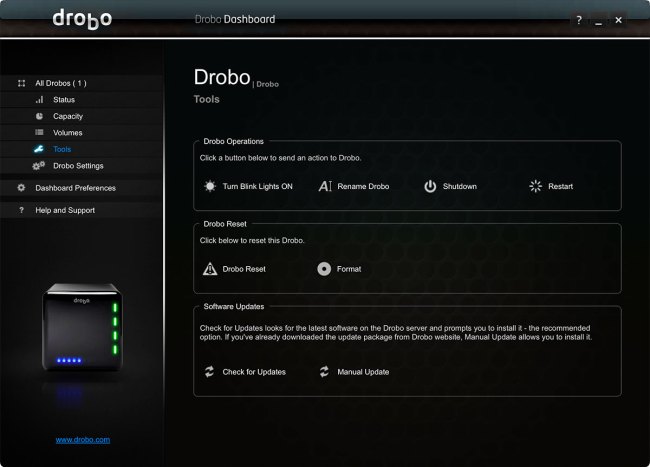Viewport: 650px width, 467px height.
Task: Click the 'send an action to Drobo' instruction text
Action: [281, 158]
